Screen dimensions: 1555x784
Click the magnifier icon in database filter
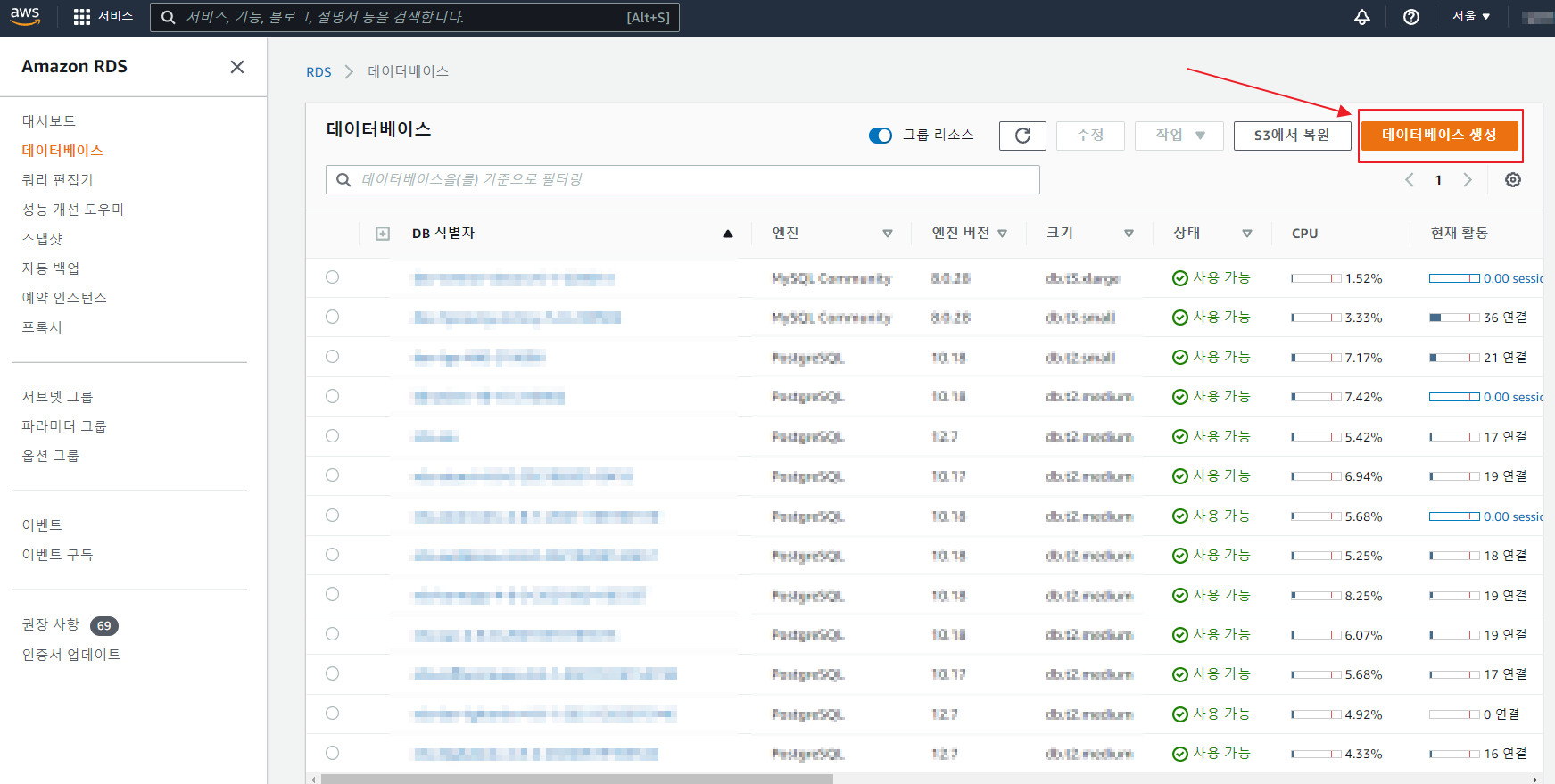click(343, 180)
